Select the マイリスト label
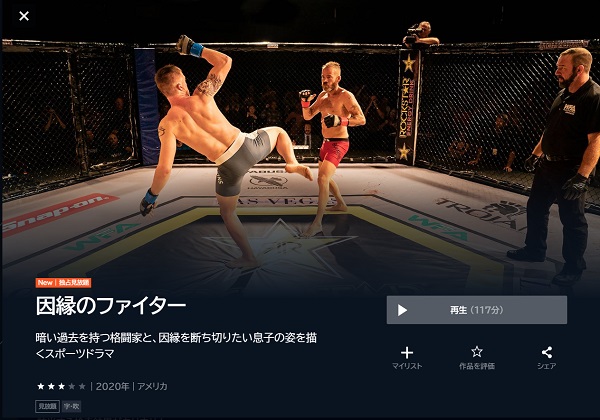The image size is (600, 420). [407, 366]
